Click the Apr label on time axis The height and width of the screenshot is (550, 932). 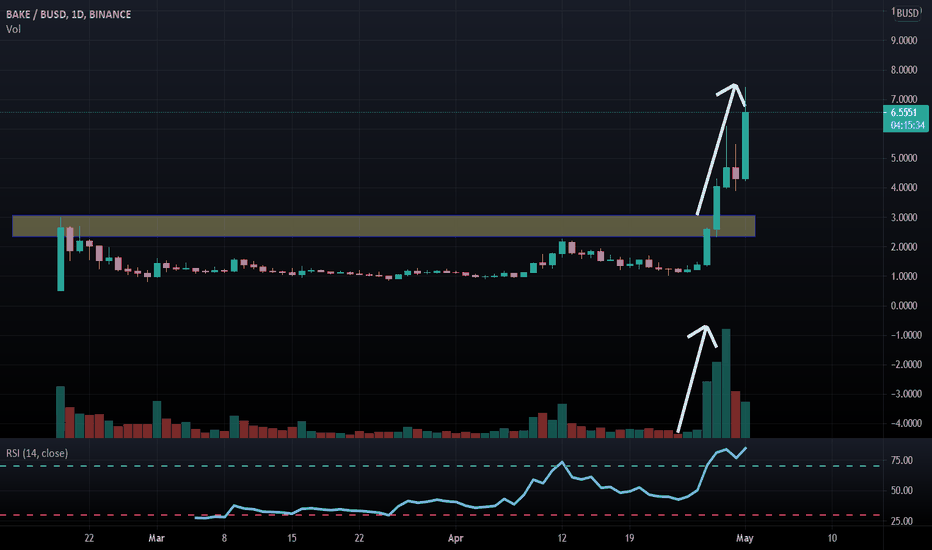[455, 538]
